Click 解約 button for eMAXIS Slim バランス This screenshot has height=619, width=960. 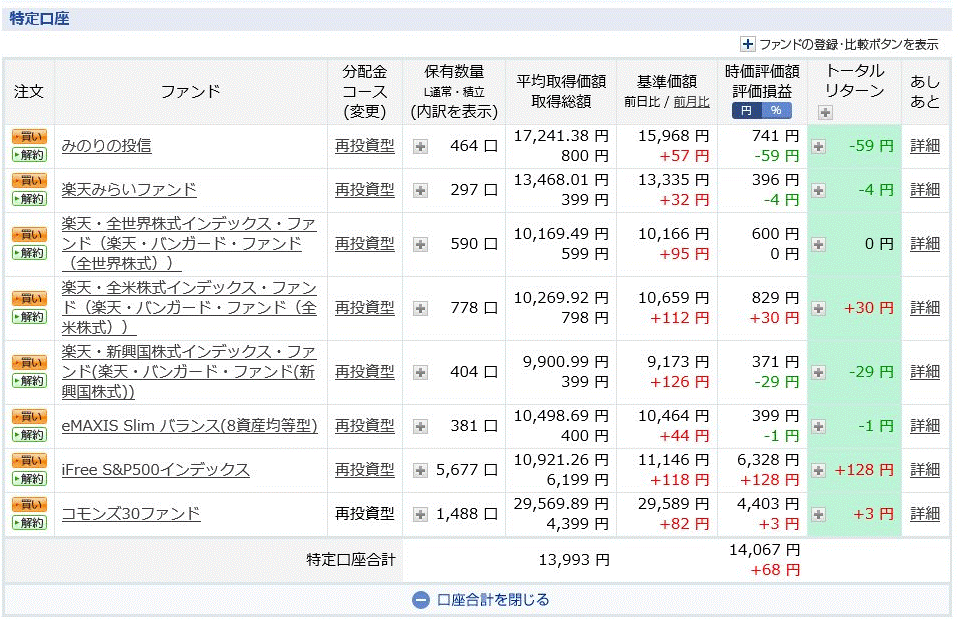point(29,435)
